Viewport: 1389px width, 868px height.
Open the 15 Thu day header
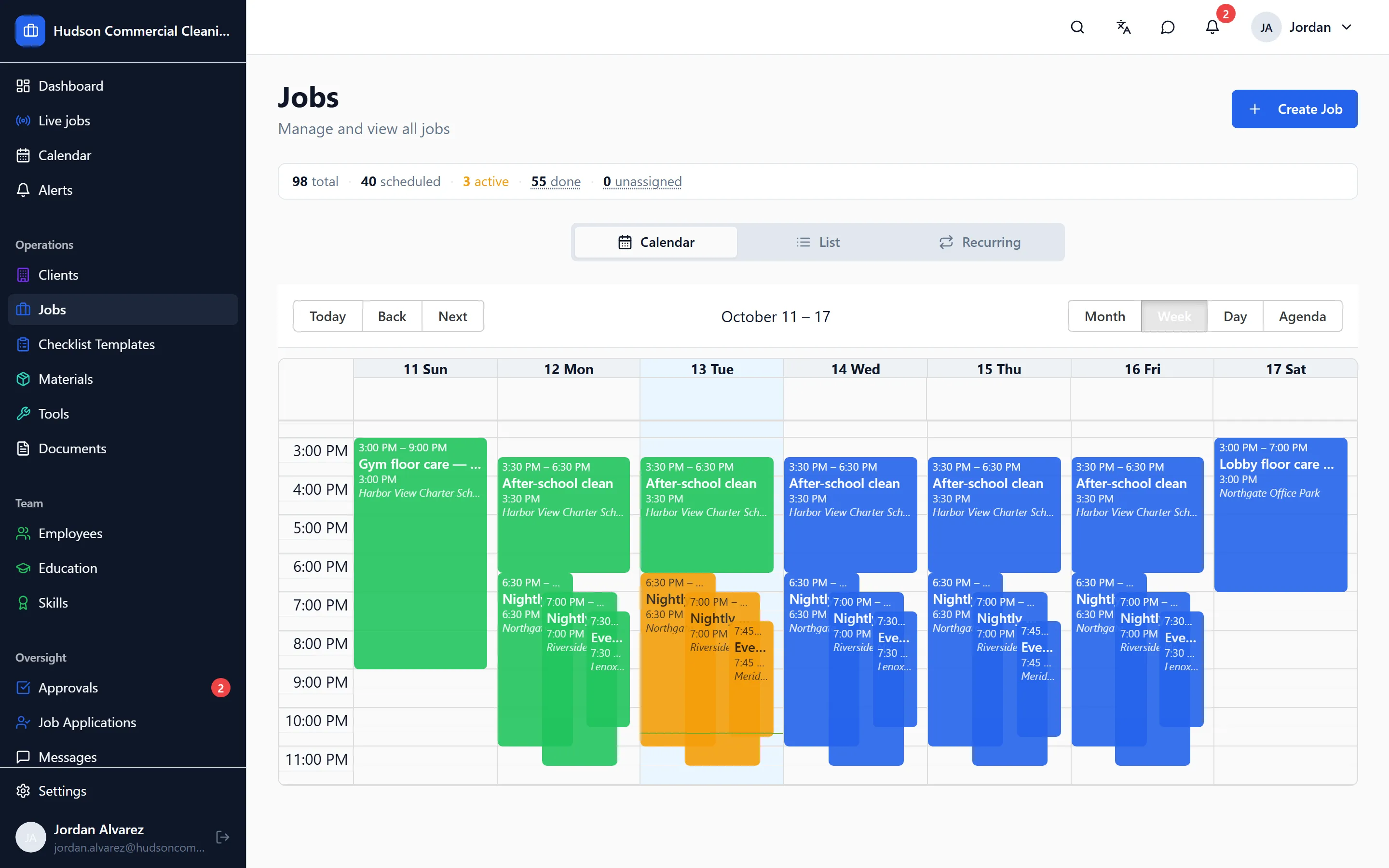point(999,369)
